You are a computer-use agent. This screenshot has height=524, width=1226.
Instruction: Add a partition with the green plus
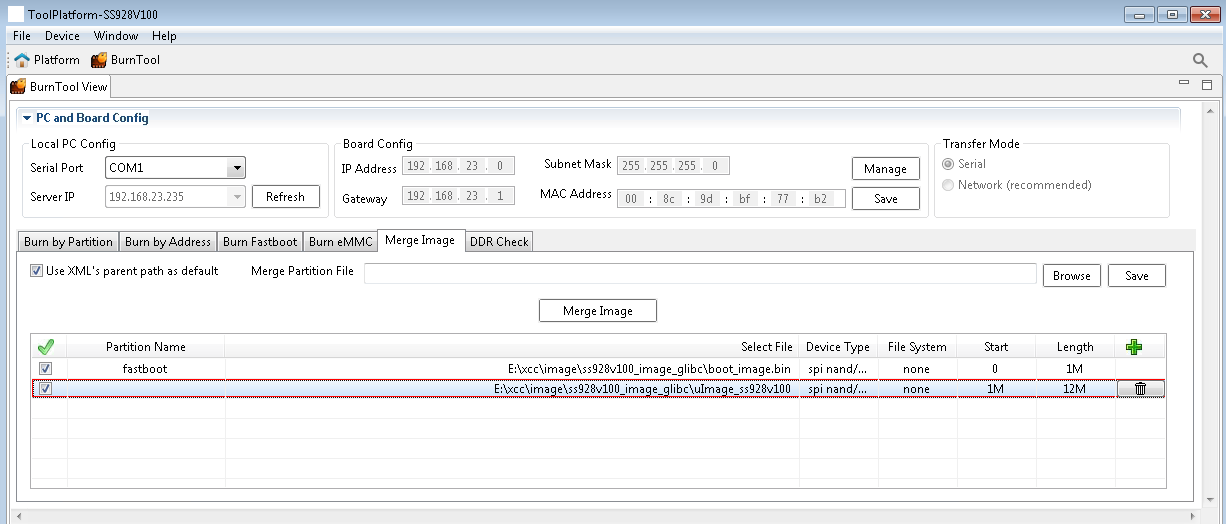coord(1133,347)
